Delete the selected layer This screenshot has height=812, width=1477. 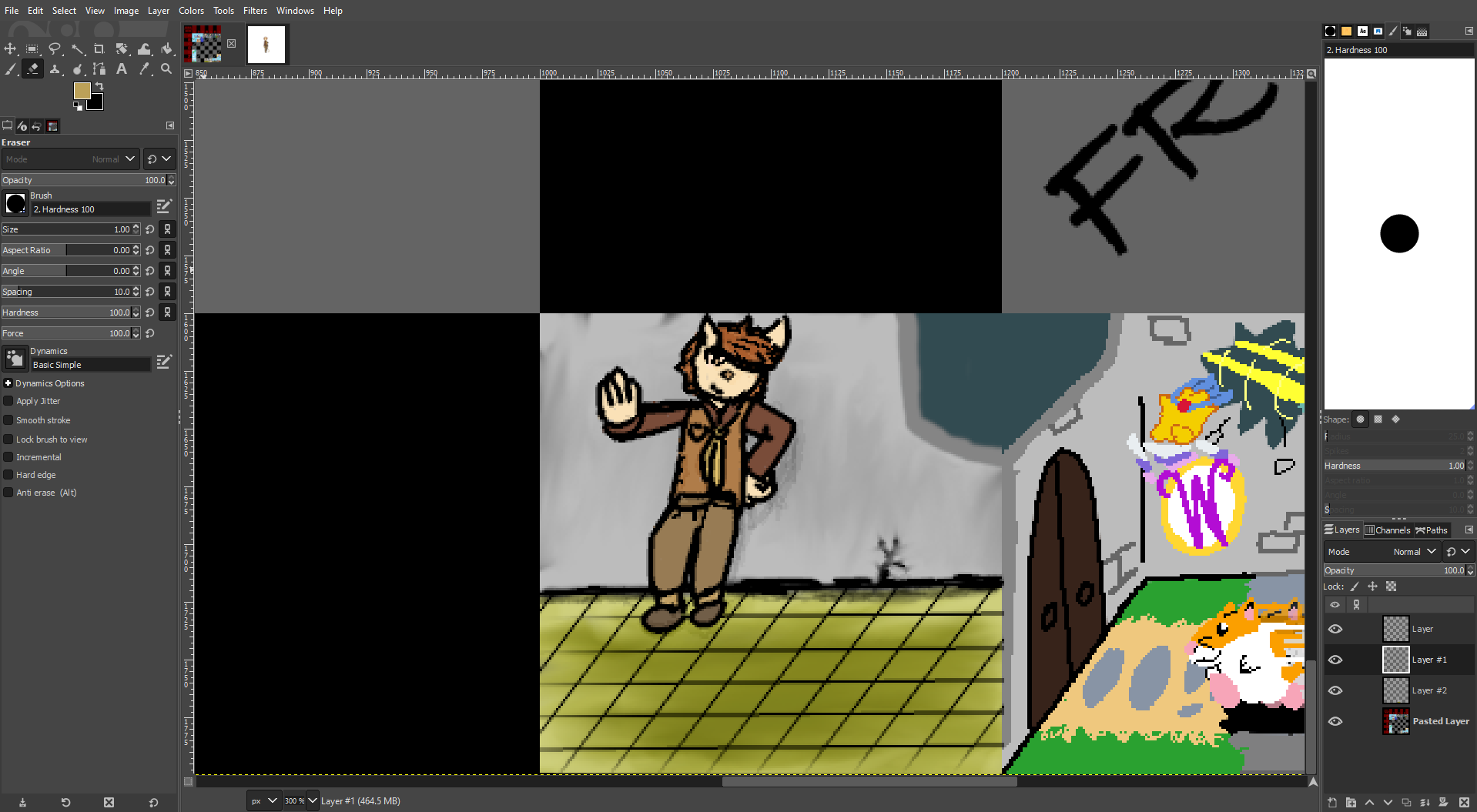[x=1465, y=802]
